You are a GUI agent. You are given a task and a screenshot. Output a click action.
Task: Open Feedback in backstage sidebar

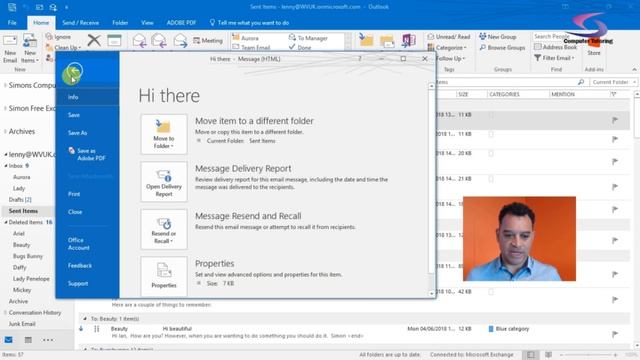[80, 266]
